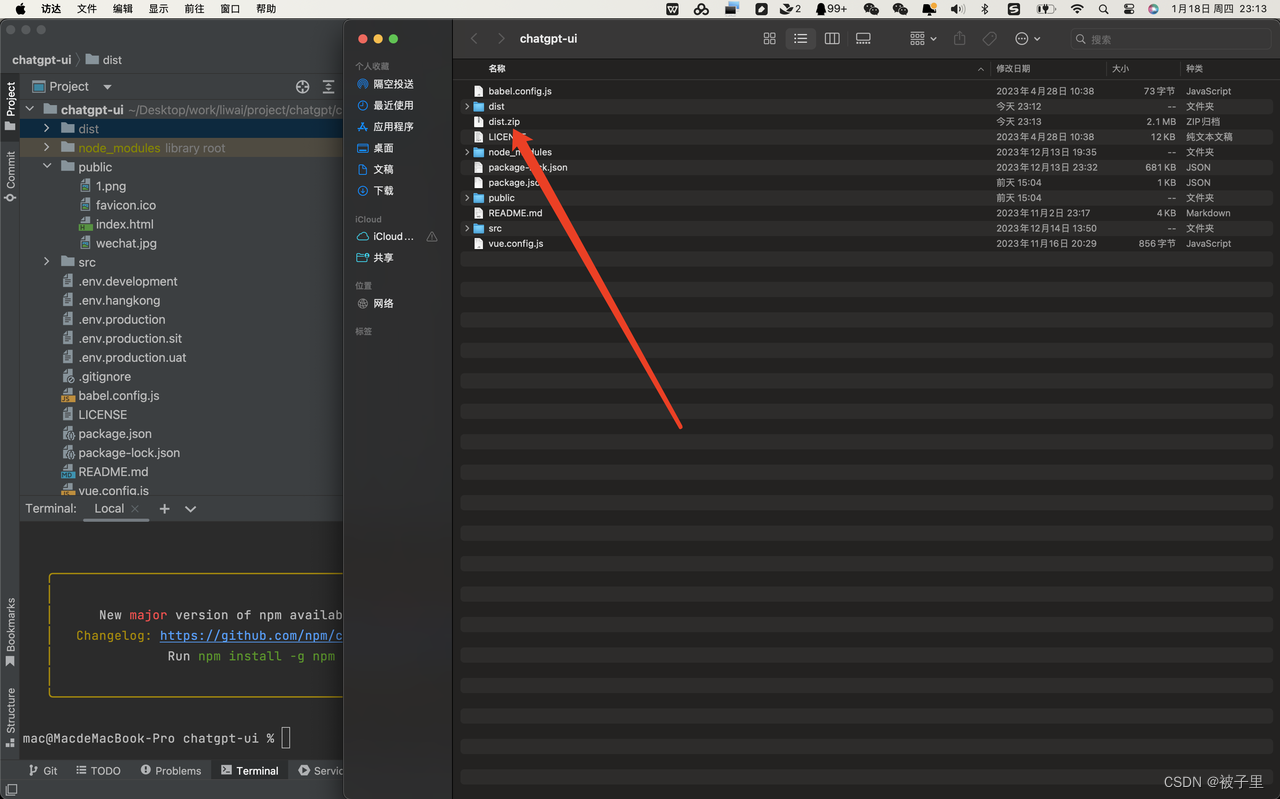This screenshot has height=799, width=1280.
Task: Open the Bookmarks tool window side tab
Action: point(10,632)
